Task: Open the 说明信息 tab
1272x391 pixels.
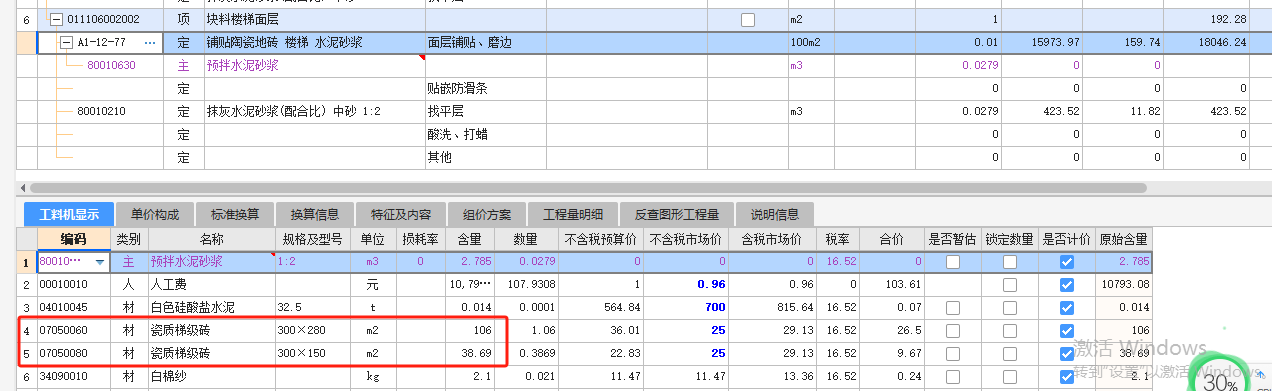Action: (x=775, y=215)
